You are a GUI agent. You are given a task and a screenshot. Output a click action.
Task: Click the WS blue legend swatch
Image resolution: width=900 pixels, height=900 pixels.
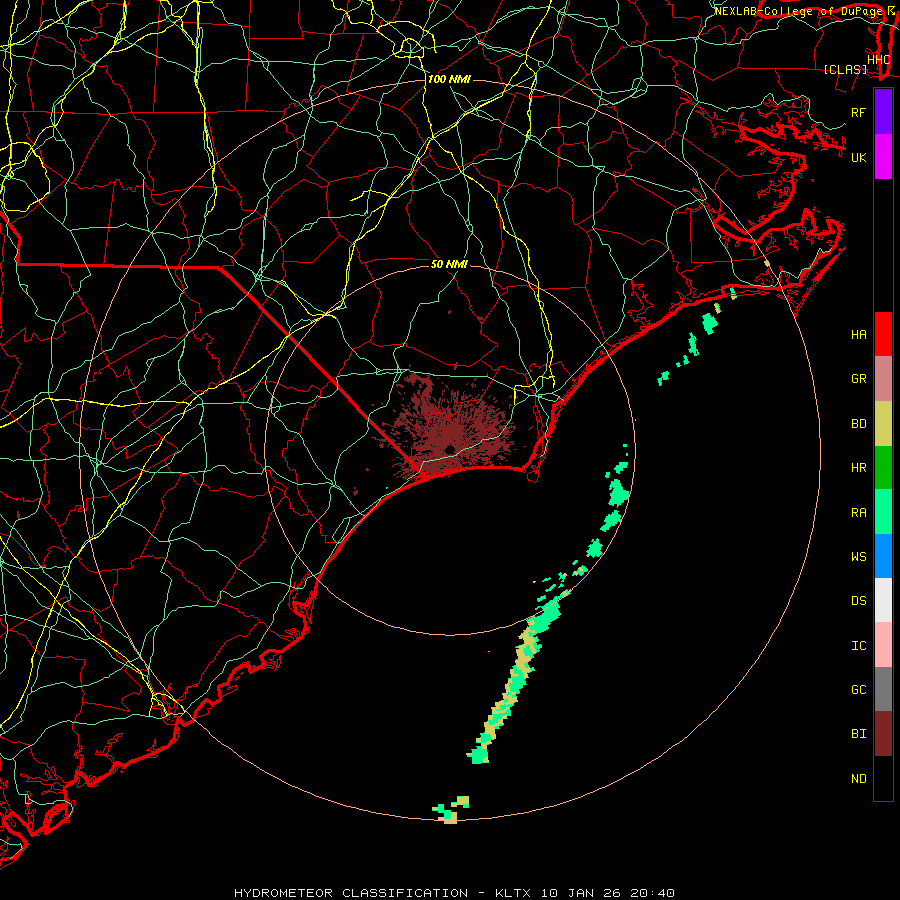click(883, 556)
